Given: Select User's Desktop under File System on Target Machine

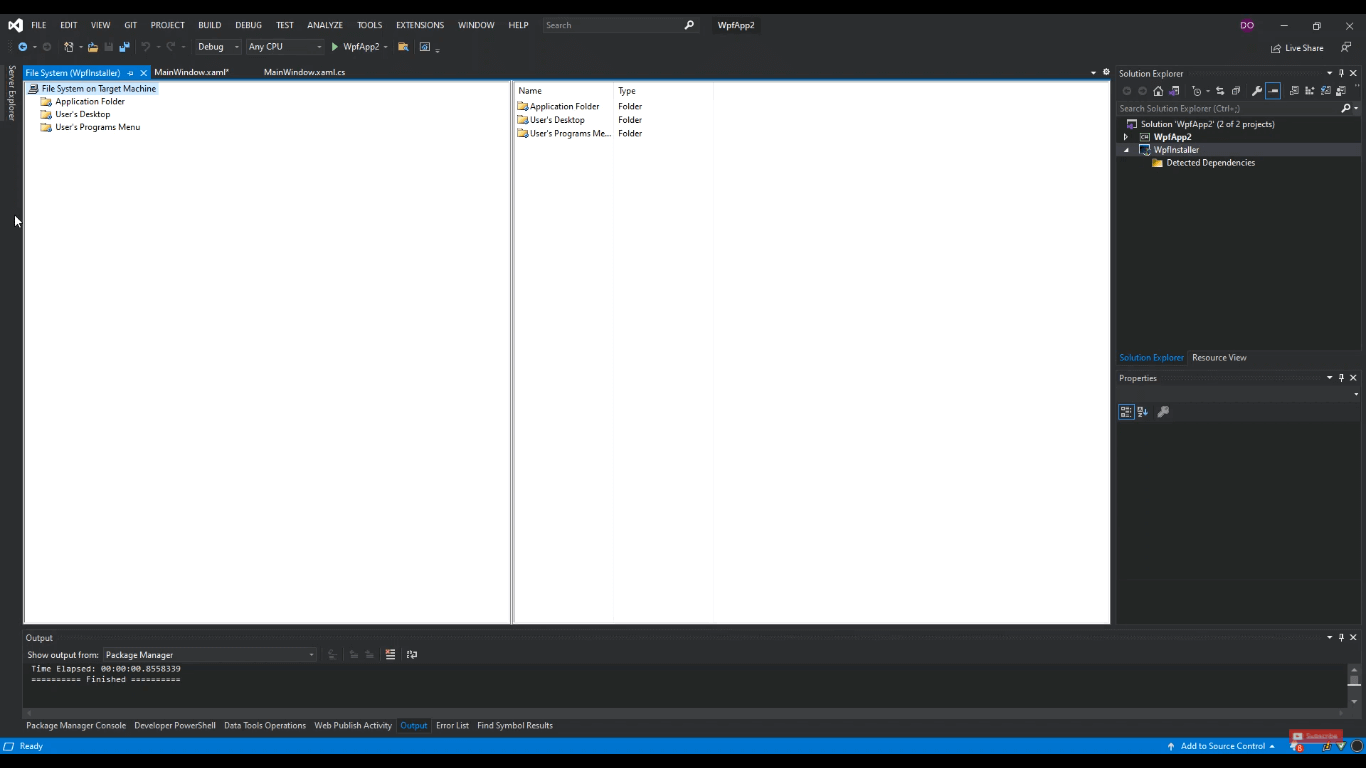Looking at the screenshot, I should point(83,114).
